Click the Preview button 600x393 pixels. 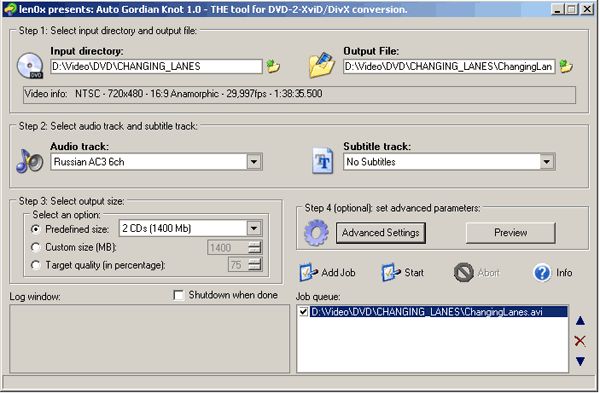coord(510,233)
